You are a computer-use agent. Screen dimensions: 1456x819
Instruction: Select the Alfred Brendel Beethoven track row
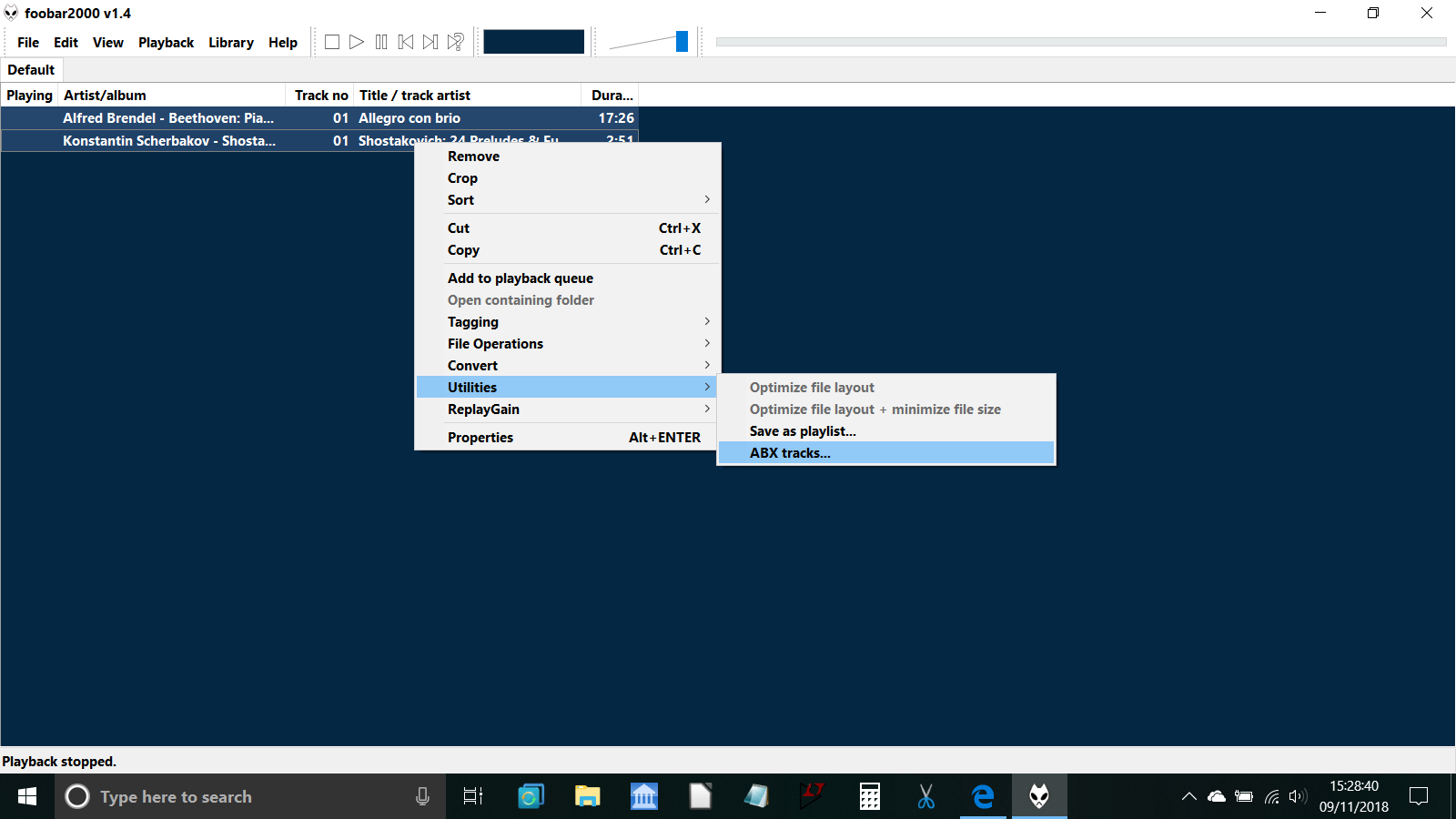pos(319,118)
